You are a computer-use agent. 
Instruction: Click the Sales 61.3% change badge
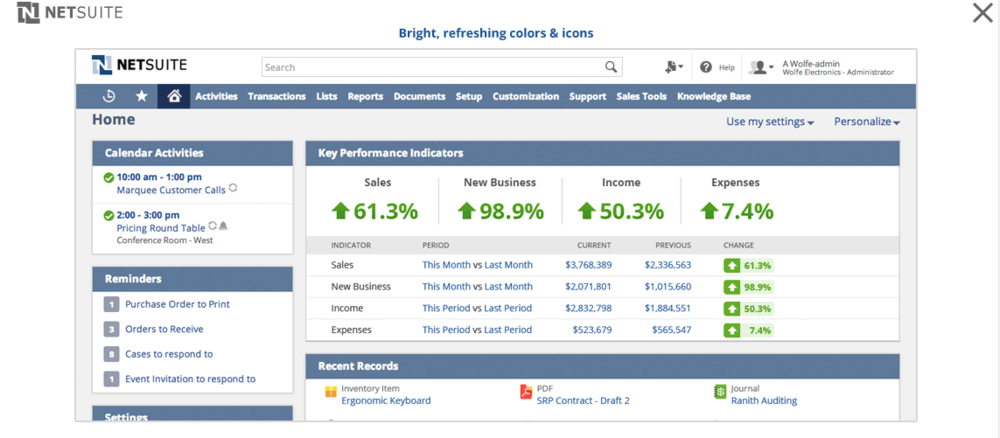[748, 266]
